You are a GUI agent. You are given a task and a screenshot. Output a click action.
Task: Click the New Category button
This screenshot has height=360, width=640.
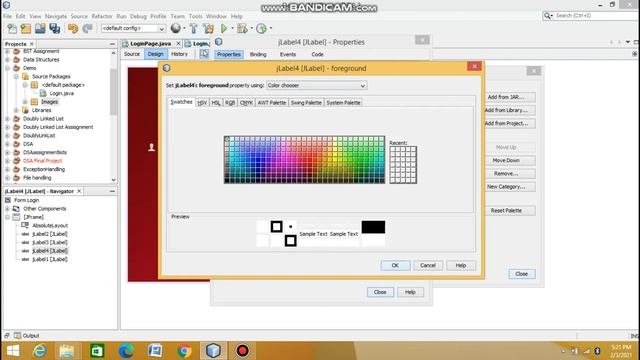click(x=506, y=187)
